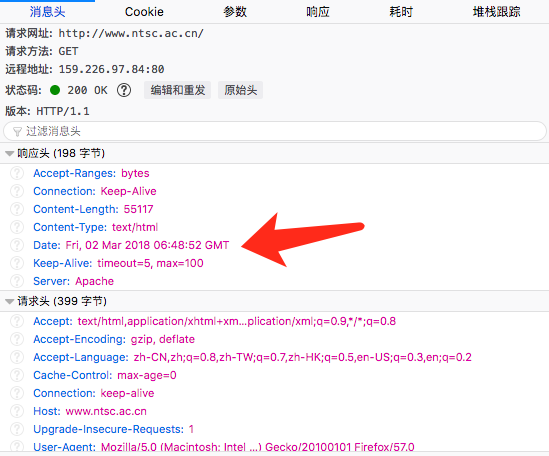The image size is (549, 456).
Task: Open help icon for Accept-Encoding header
Action: tap(17, 339)
